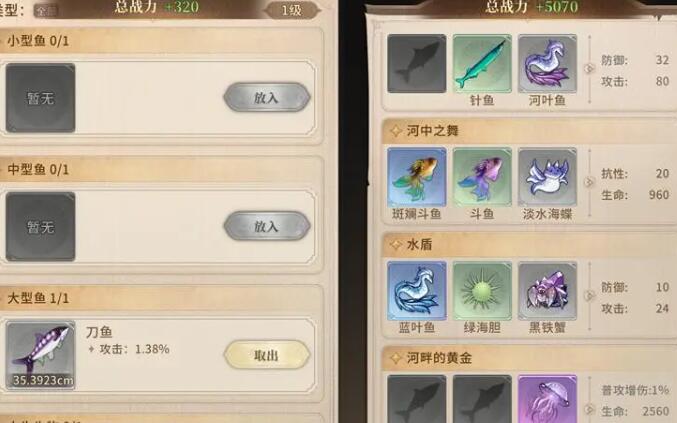
Task: Select the 河叶鱼 fish icon
Action: pyautogui.click(x=547, y=64)
